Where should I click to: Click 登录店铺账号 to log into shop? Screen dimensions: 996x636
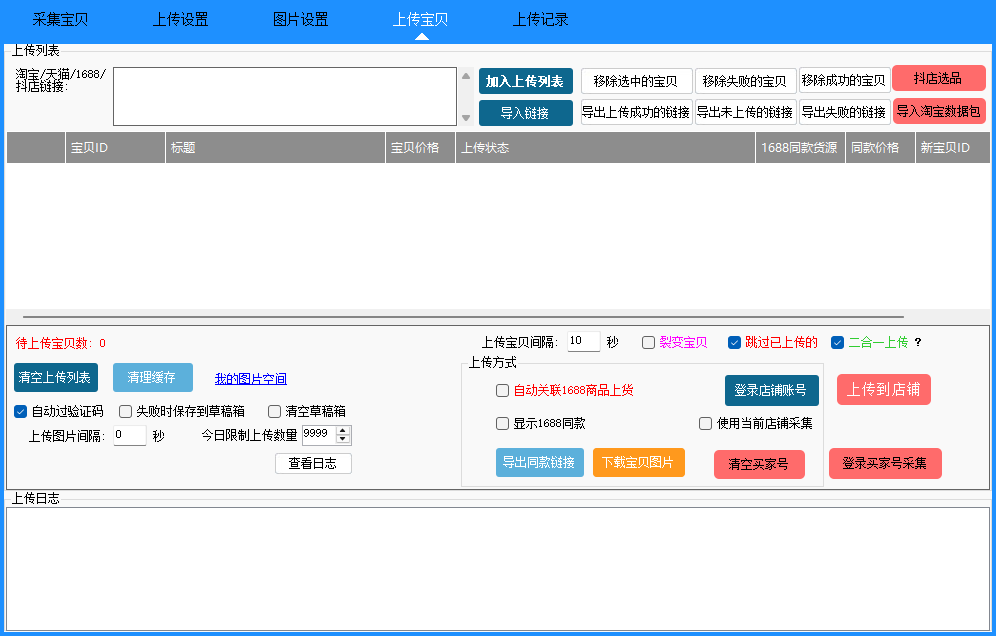click(769, 390)
